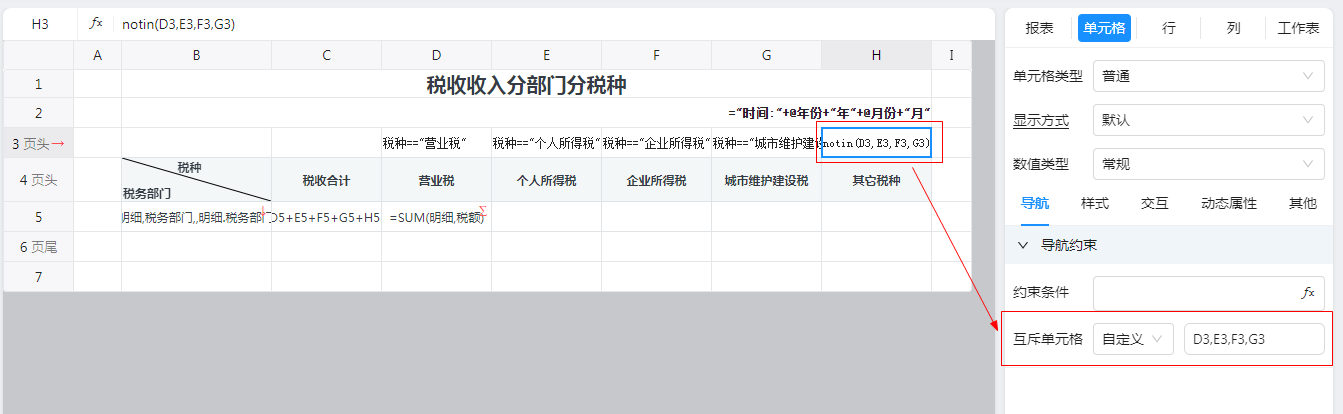
Task: Click the 互斥单元格 input with D3,E3,F3,G3
Action: (1254, 339)
